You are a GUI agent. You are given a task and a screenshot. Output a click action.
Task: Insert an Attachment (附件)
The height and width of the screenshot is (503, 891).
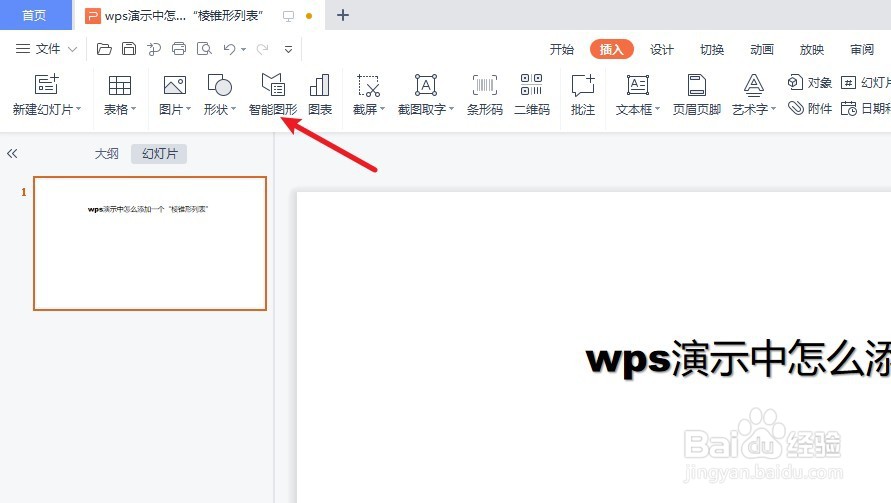click(810, 108)
